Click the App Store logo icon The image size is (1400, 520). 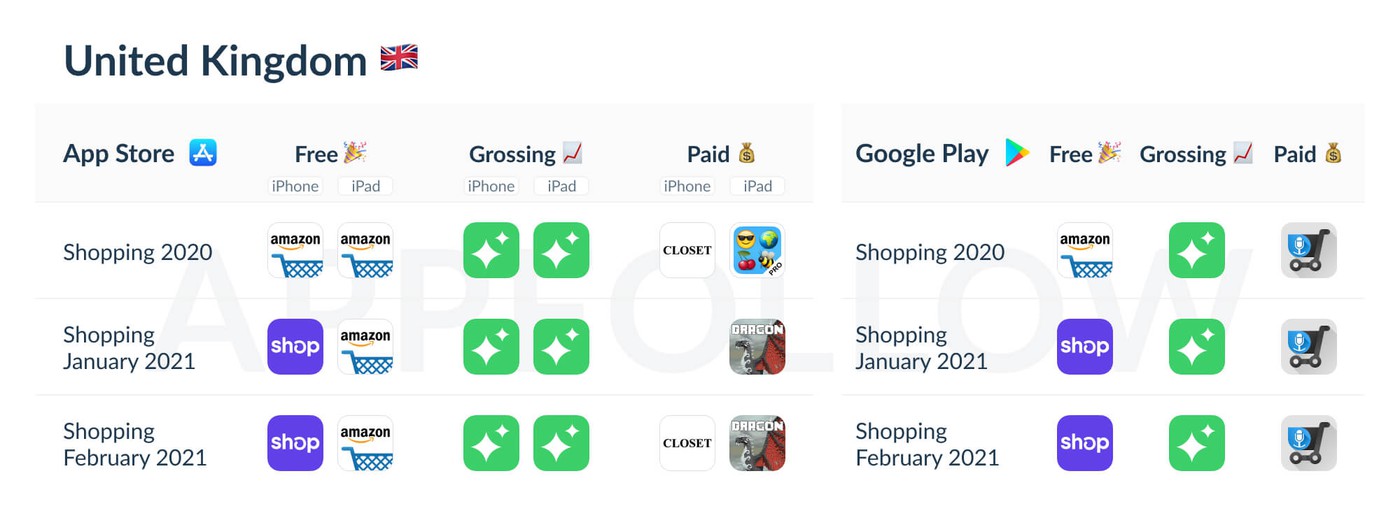(203, 153)
